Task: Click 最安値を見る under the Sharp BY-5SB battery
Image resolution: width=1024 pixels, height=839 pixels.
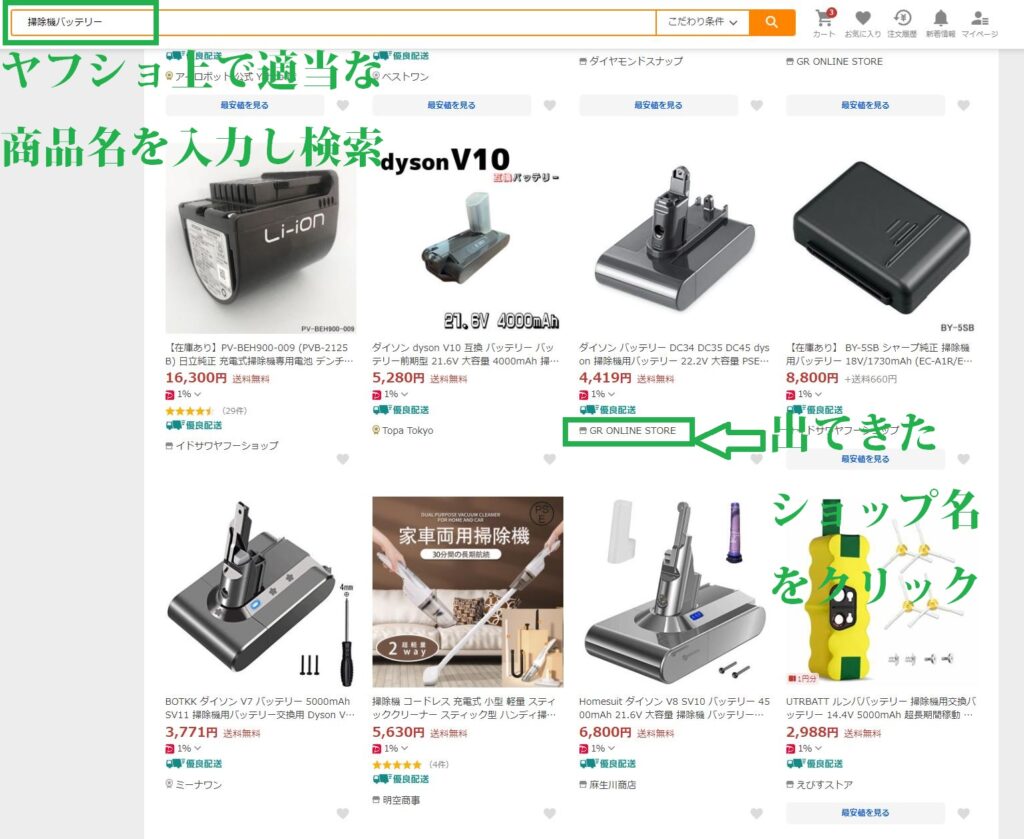Action: pyautogui.click(x=865, y=459)
